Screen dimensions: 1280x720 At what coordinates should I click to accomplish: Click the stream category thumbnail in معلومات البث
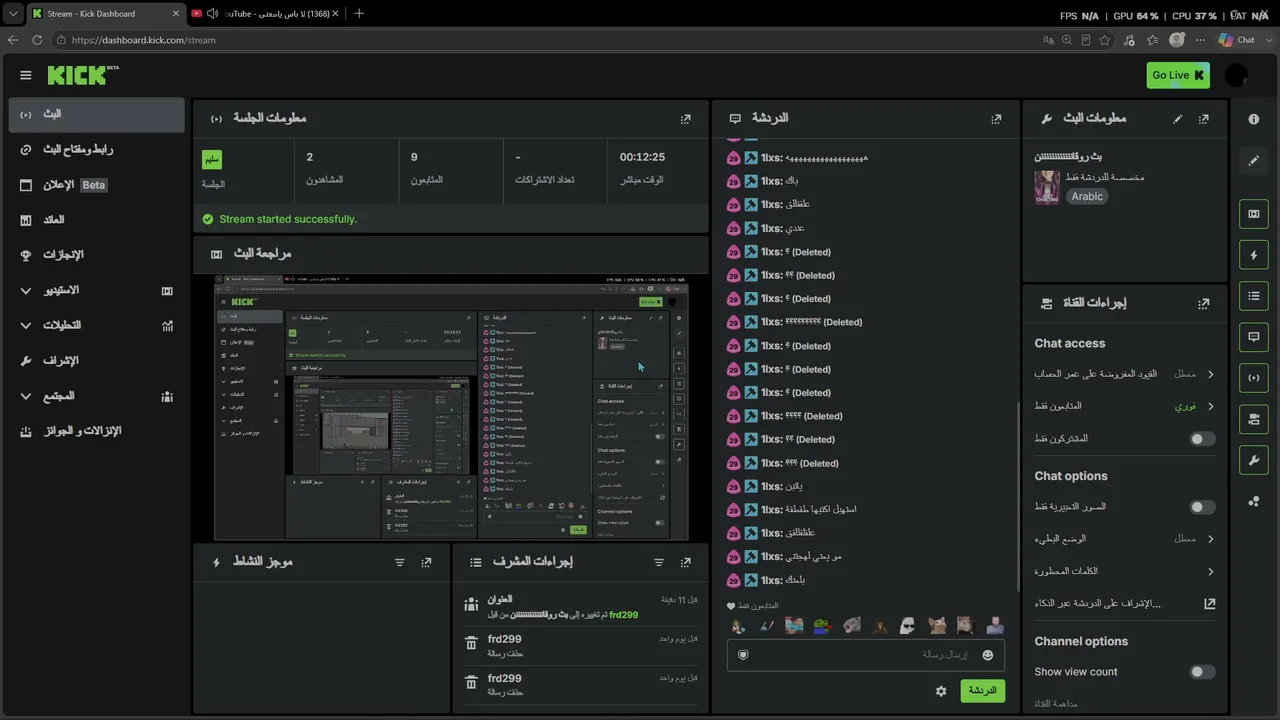coord(1047,187)
